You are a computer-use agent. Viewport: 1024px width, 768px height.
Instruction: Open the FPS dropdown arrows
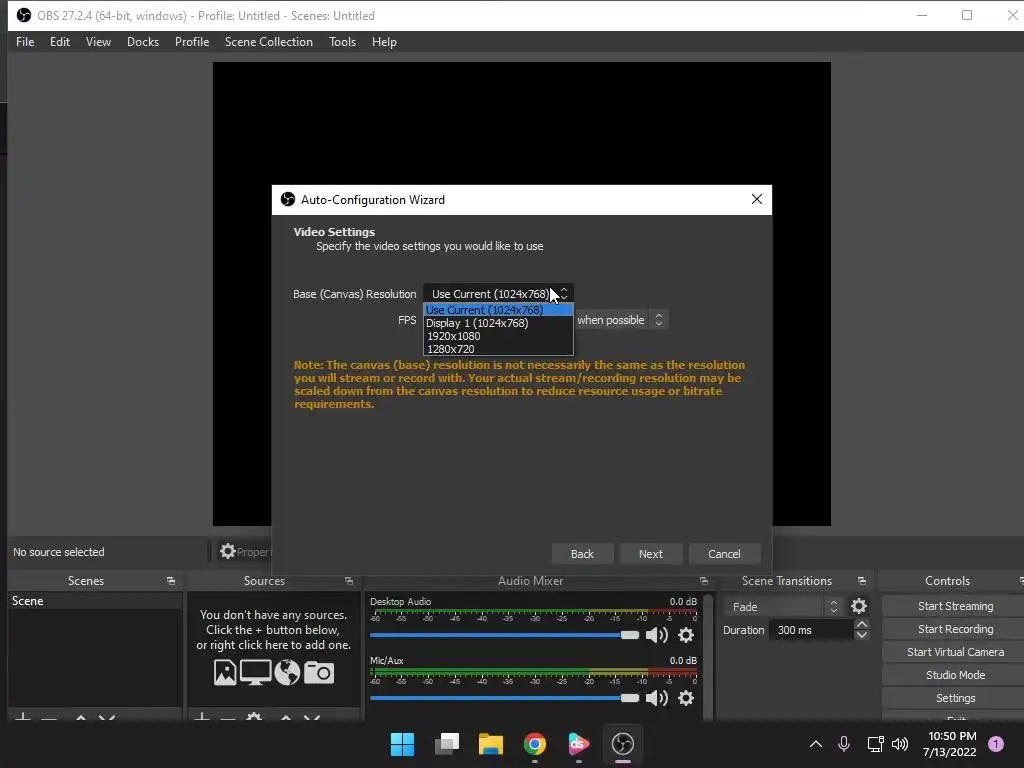pos(659,320)
